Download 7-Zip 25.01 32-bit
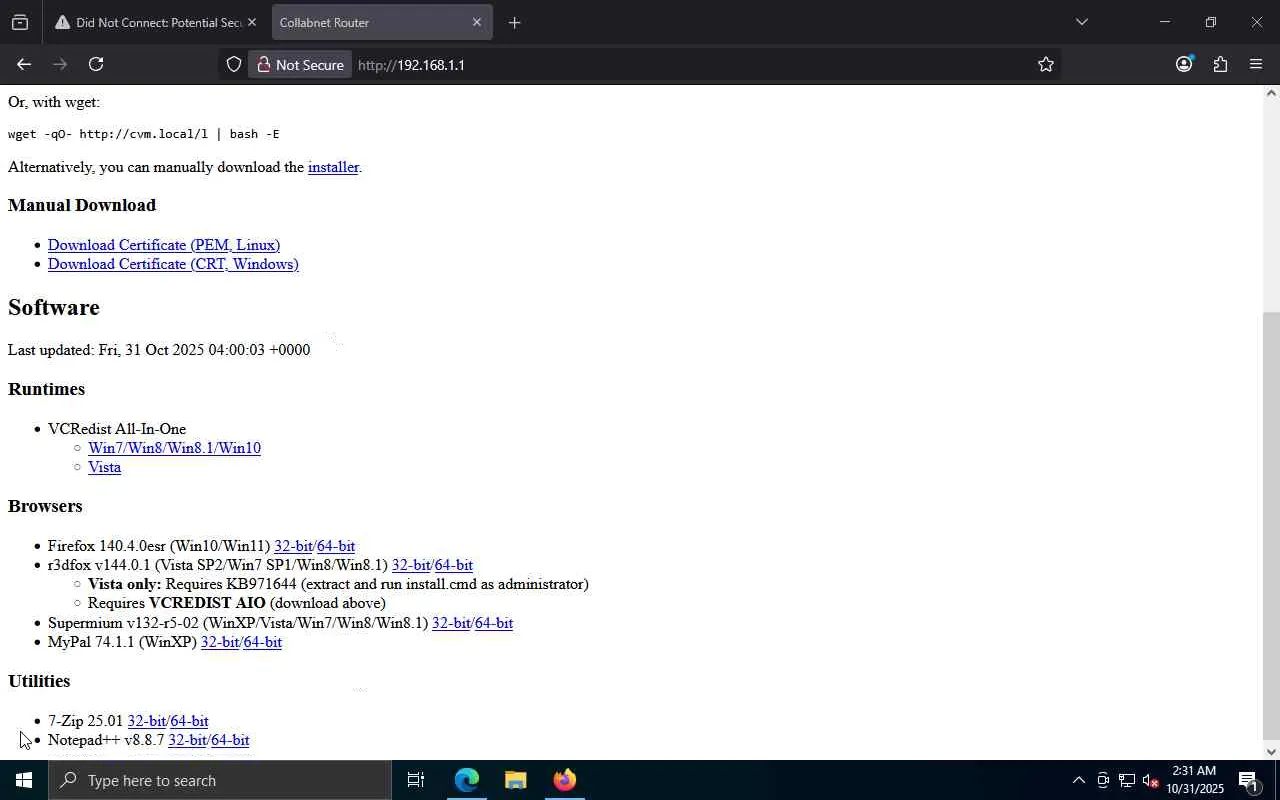 (146, 721)
